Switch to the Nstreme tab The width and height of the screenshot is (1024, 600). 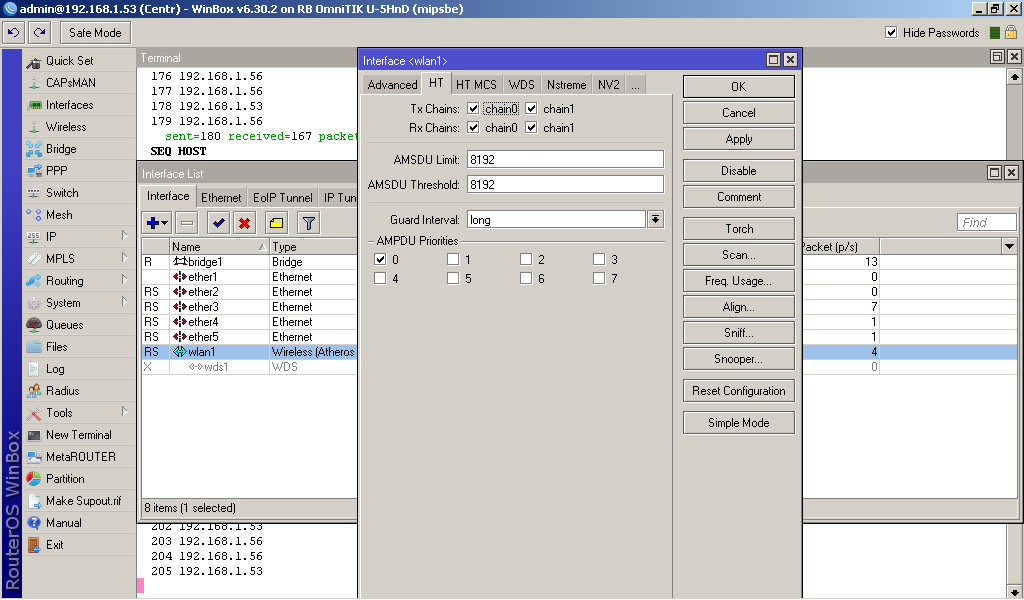566,85
